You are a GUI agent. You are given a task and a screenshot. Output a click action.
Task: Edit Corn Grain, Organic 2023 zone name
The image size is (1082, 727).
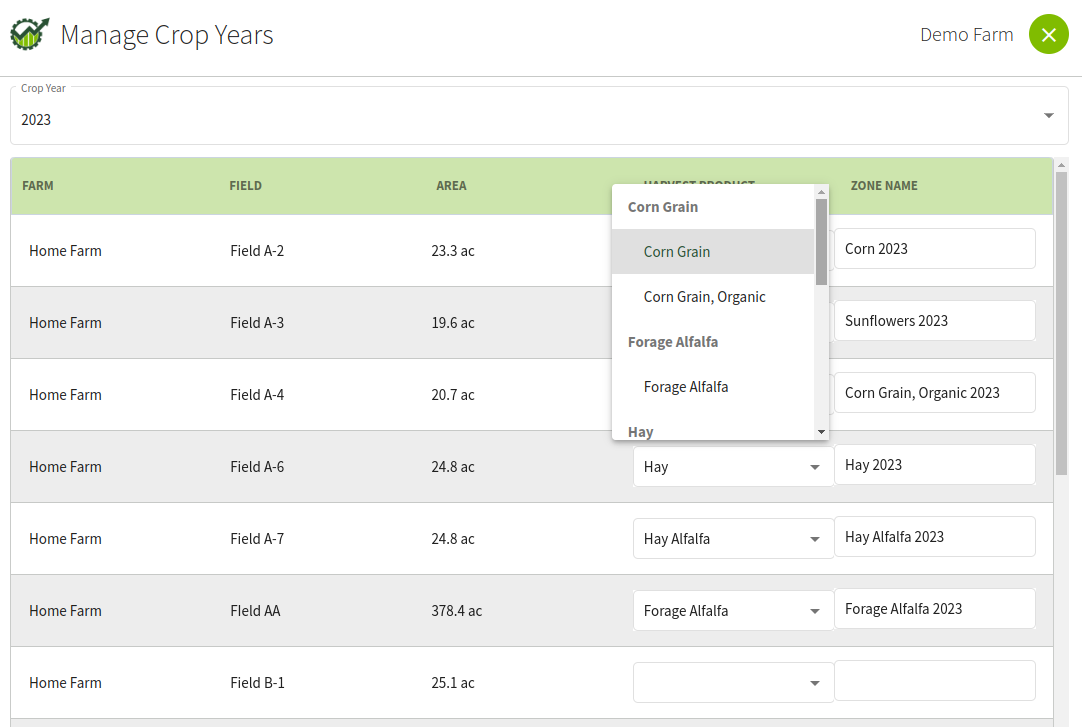[x=934, y=392]
